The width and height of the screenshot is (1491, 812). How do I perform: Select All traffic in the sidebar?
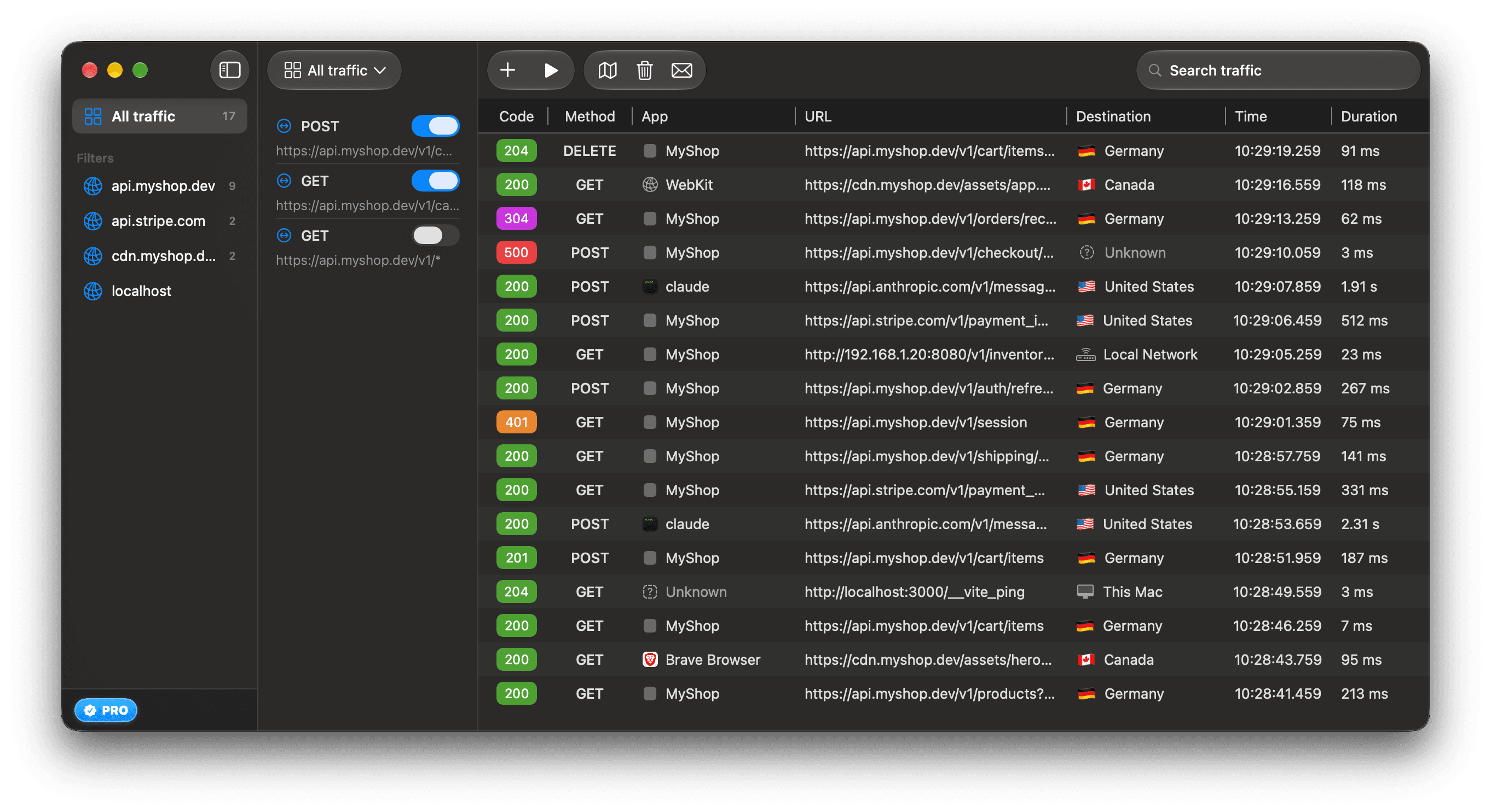coord(159,116)
